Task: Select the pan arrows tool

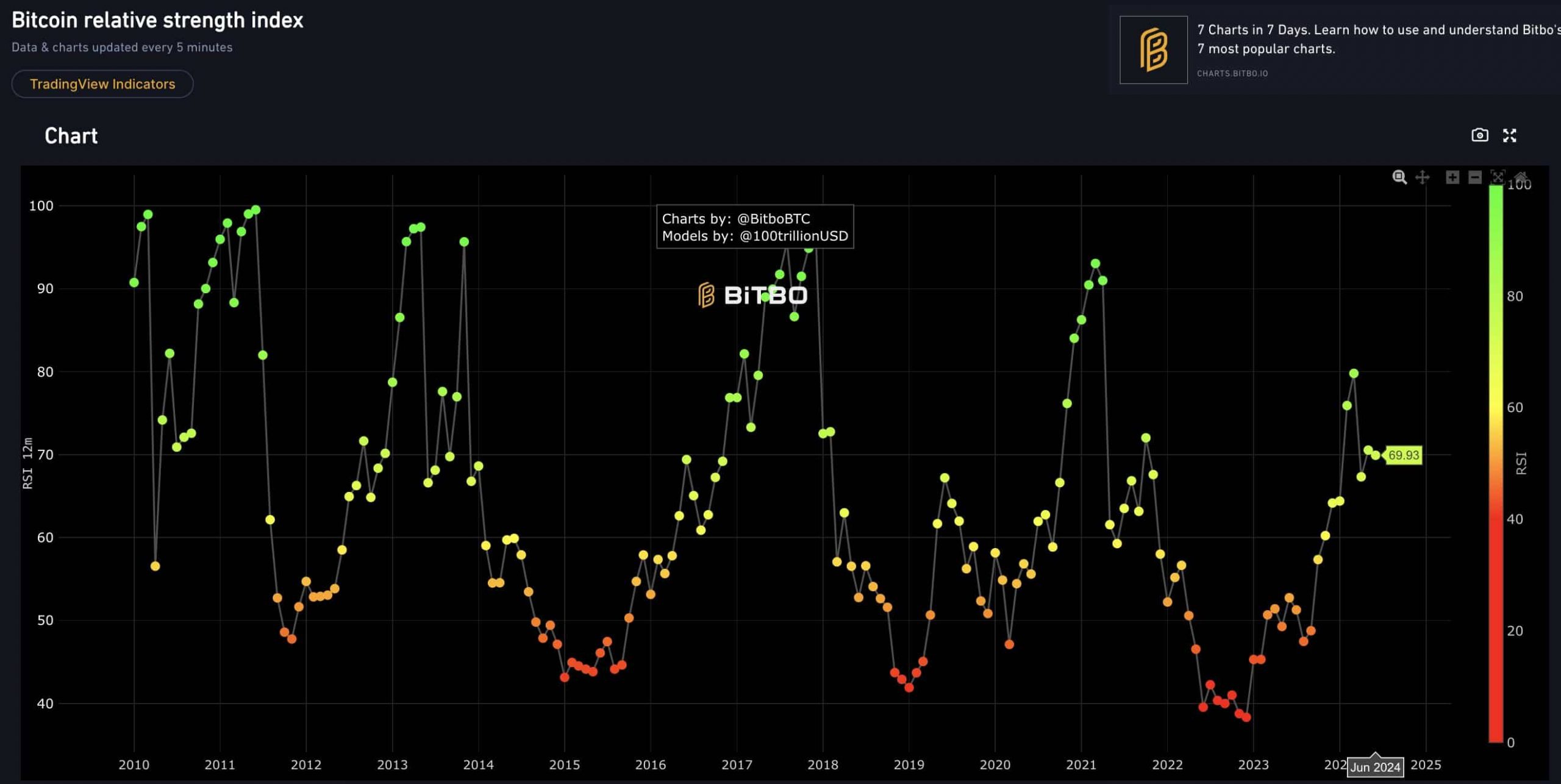Action: 1423,177
